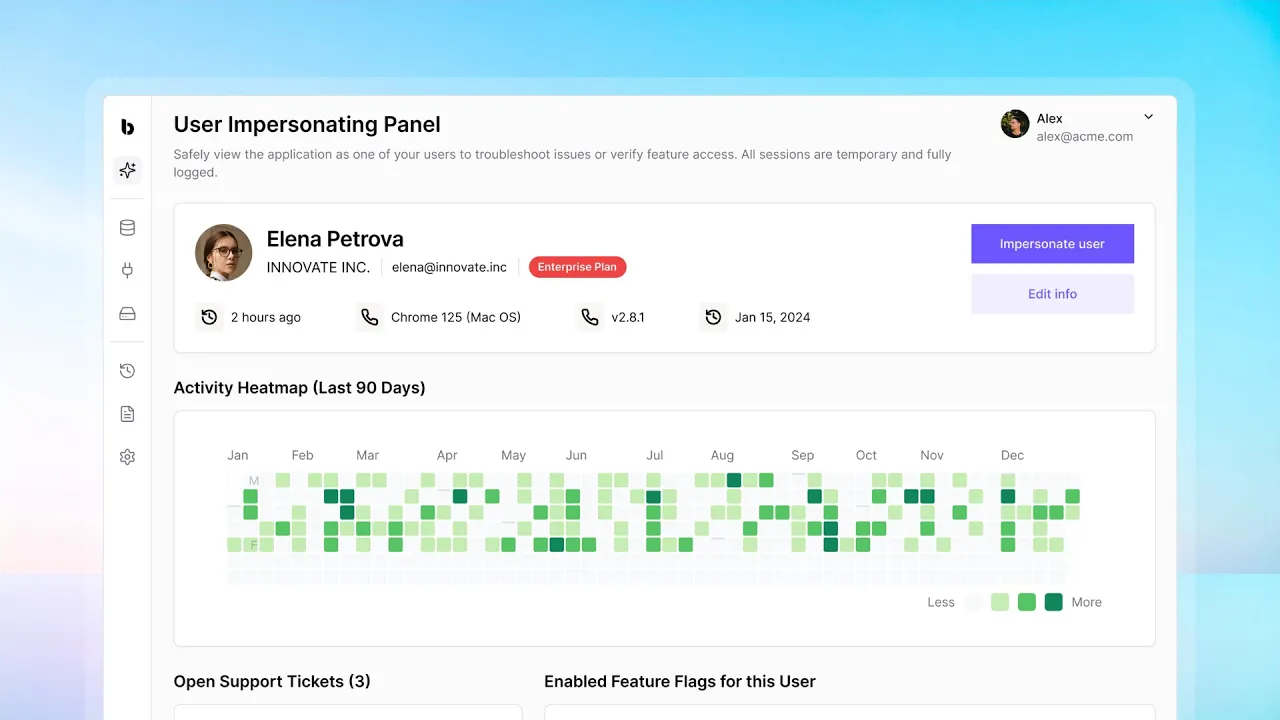Click the darkest green legend swatch
The image size is (1280, 720).
pyautogui.click(x=1053, y=602)
